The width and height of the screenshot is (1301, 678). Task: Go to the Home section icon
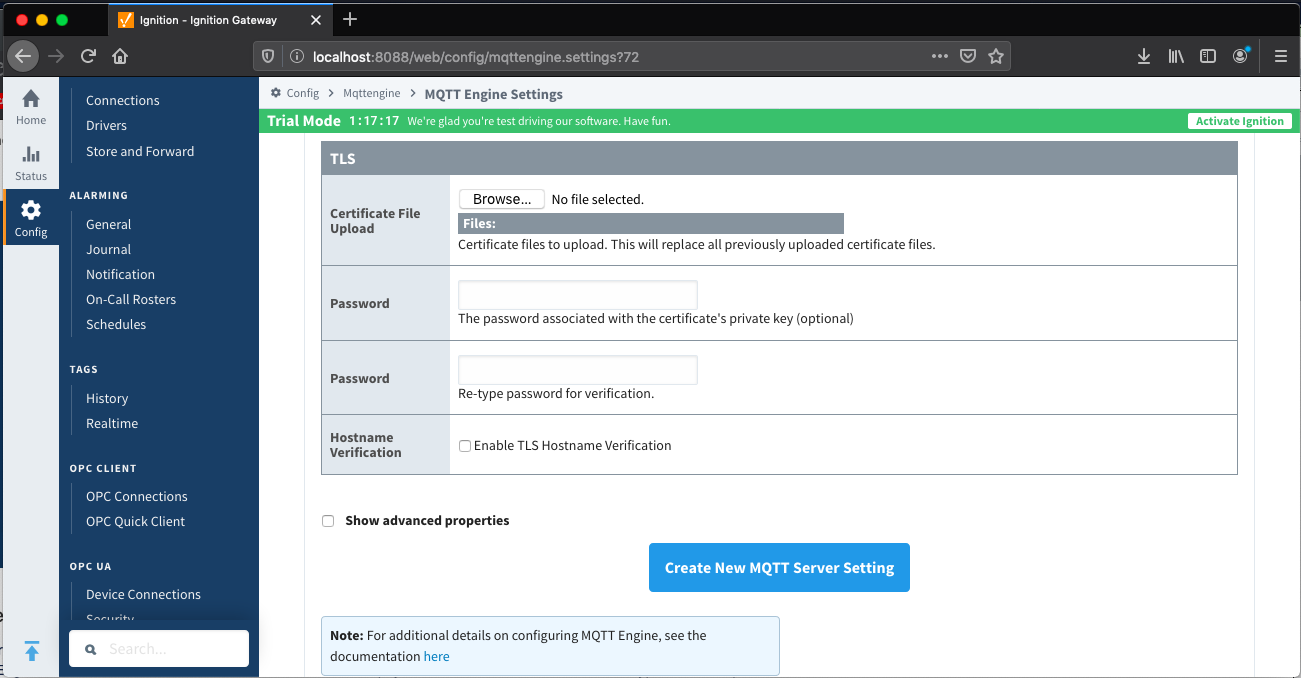[x=31, y=99]
